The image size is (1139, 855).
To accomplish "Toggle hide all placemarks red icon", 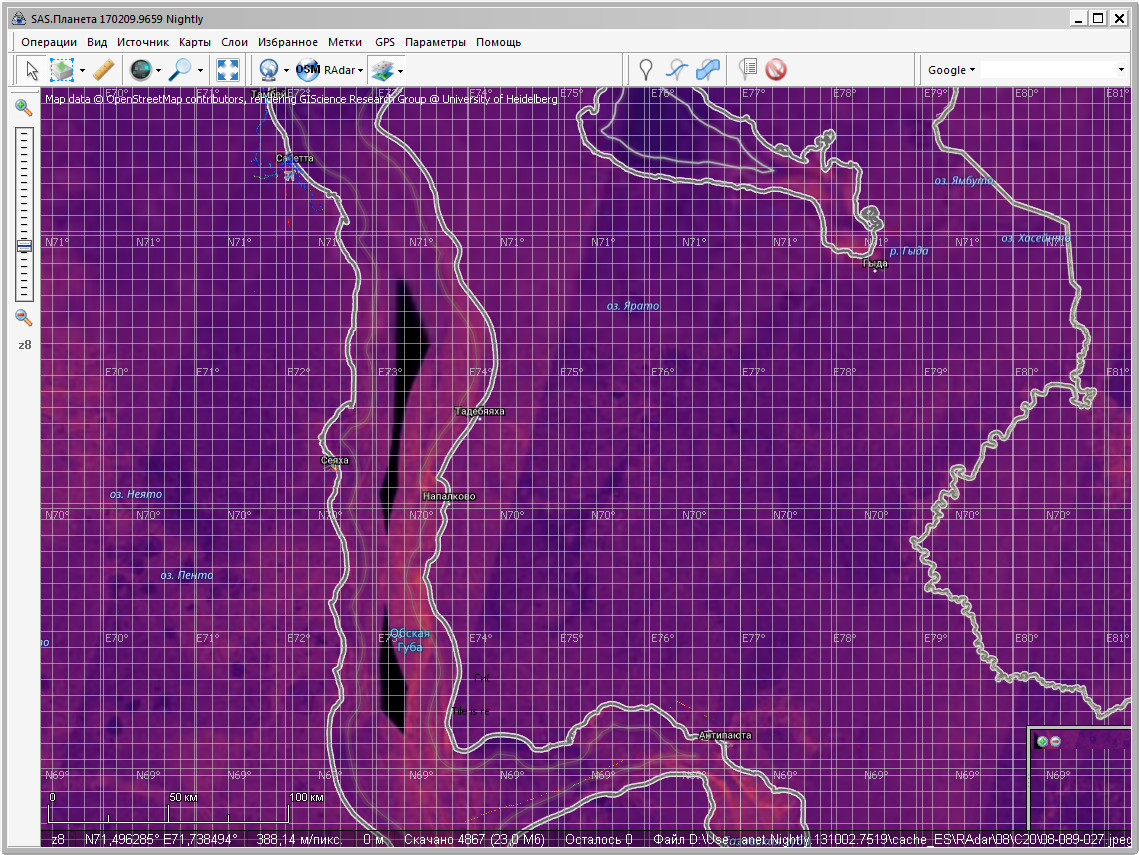I will tap(776, 70).
